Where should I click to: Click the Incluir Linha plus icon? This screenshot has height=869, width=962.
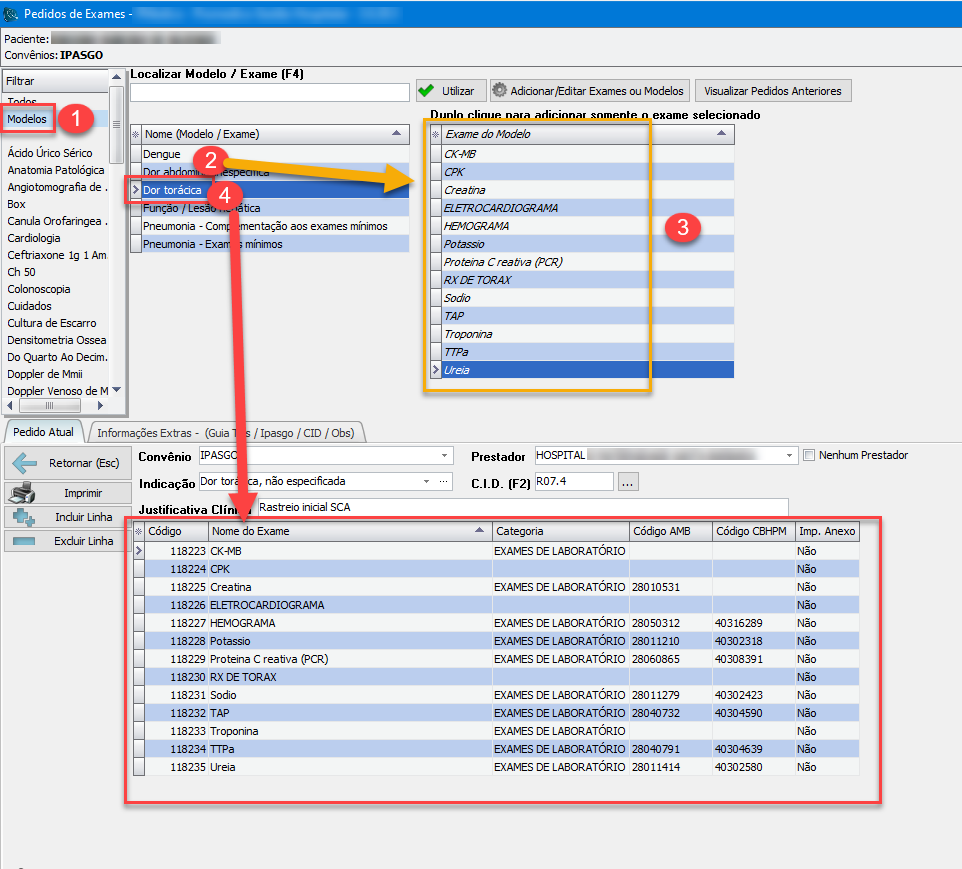24,517
